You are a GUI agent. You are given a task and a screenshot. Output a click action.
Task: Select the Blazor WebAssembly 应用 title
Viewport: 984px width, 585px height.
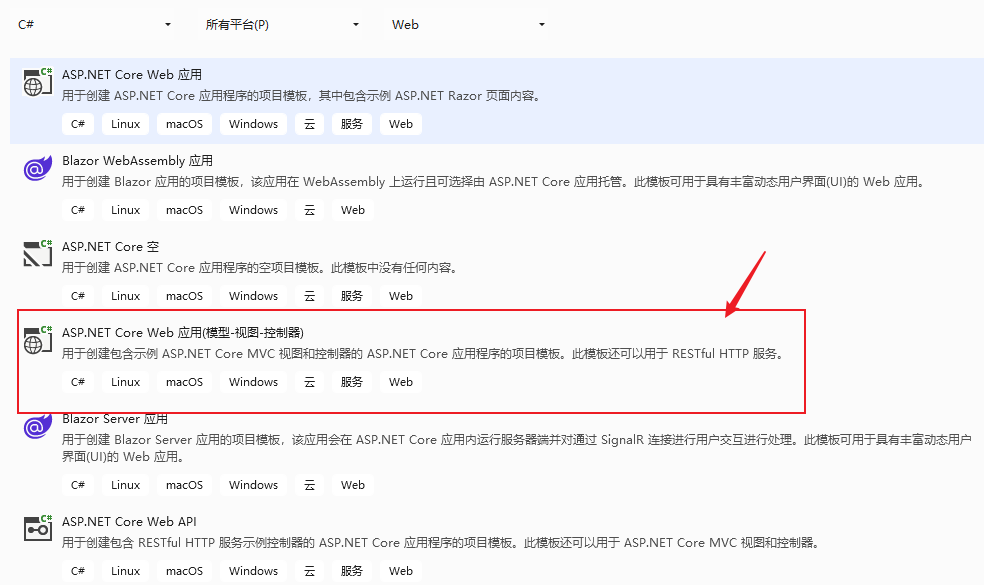coord(137,161)
